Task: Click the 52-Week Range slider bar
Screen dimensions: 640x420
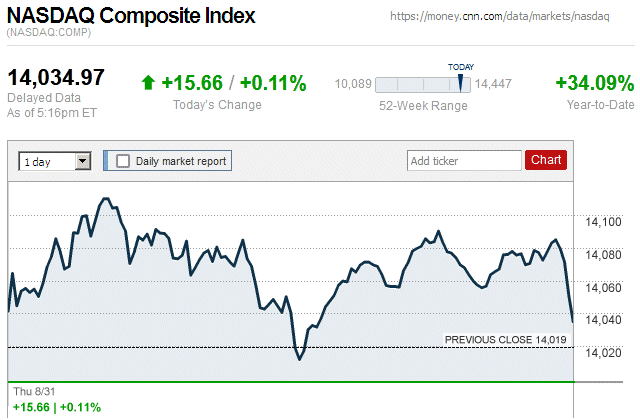Action: pos(422,85)
